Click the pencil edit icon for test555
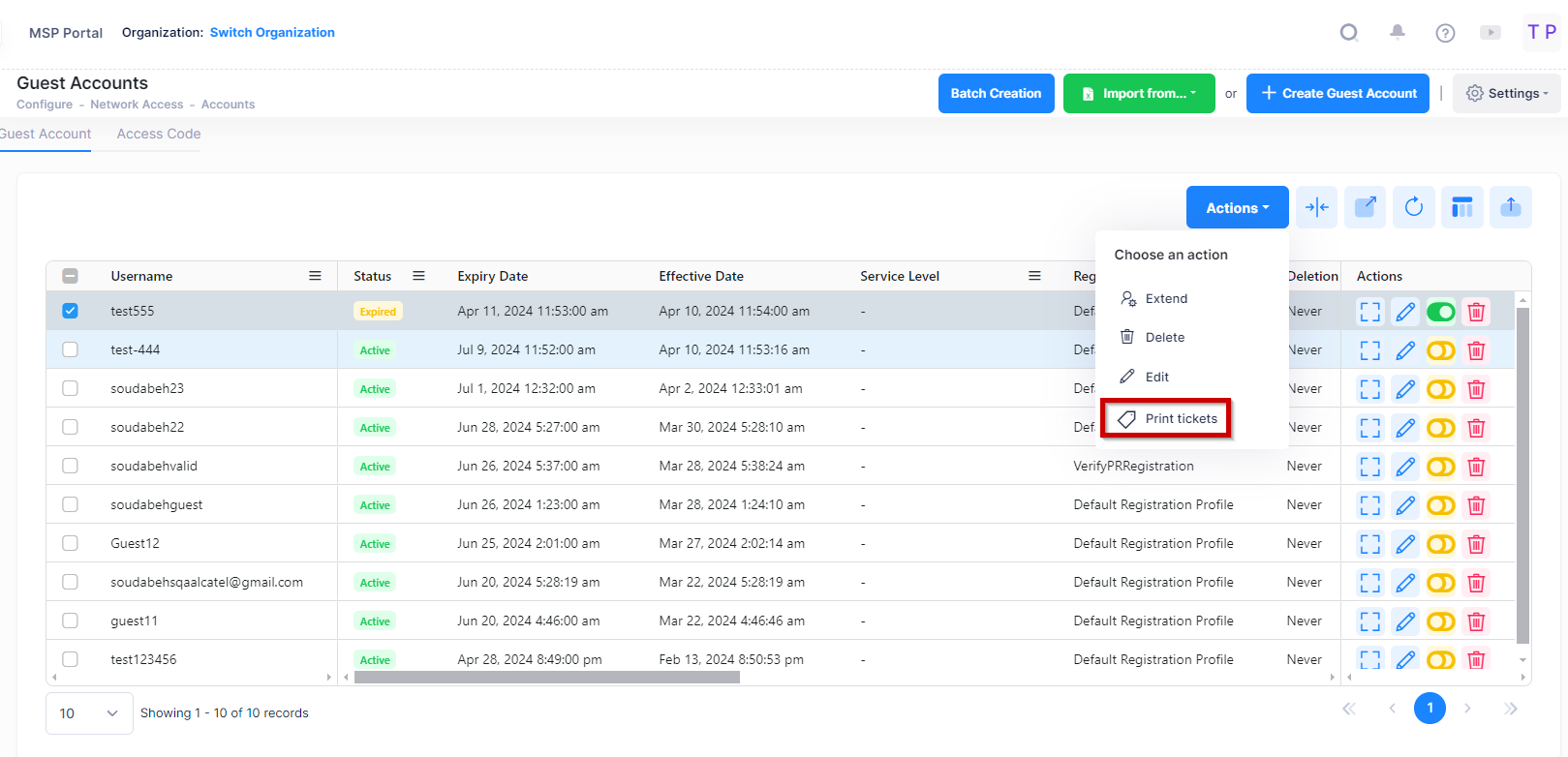The width and height of the screenshot is (1568, 757). [x=1405, y=312]
